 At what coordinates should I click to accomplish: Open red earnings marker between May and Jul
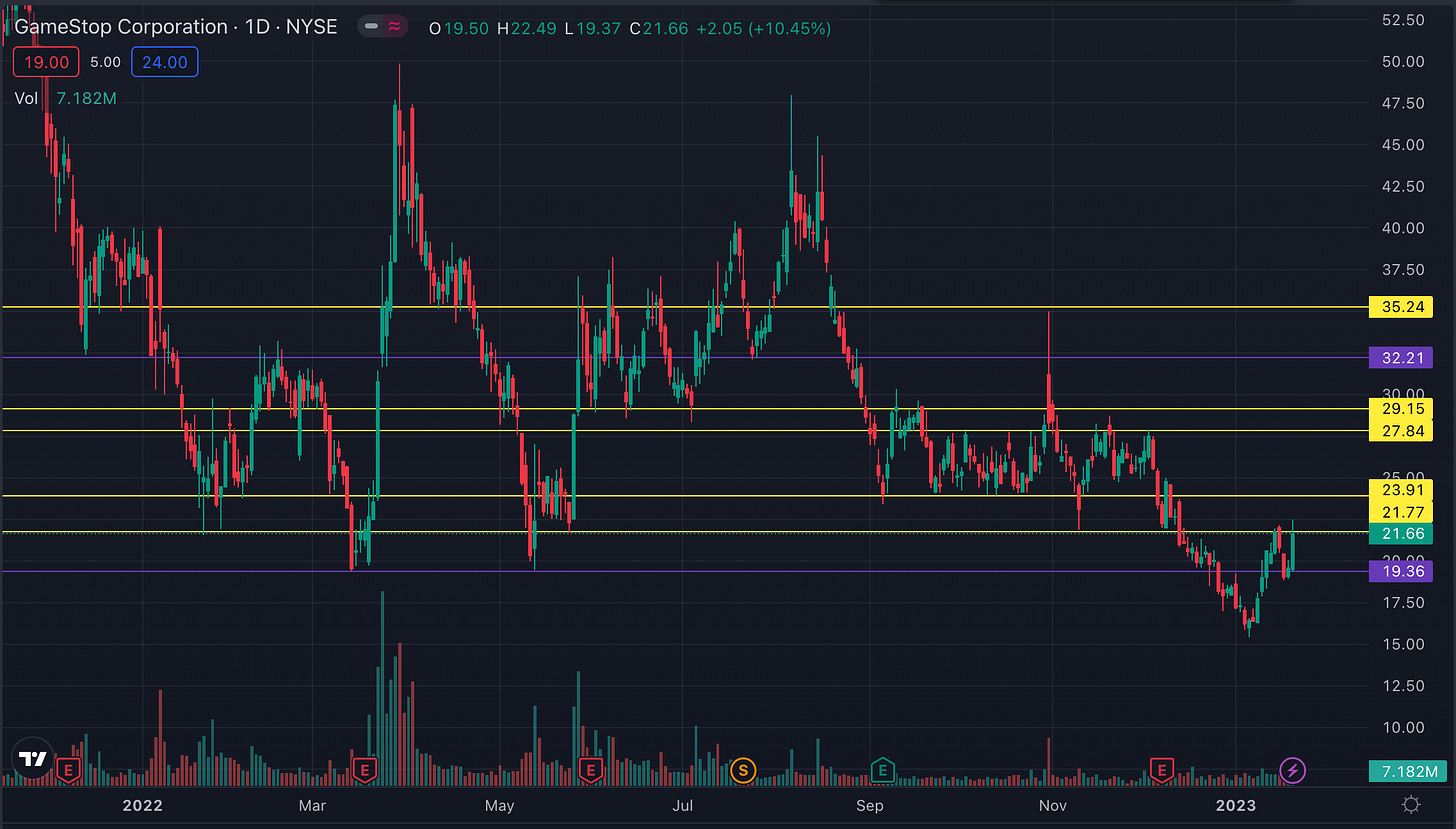(590, 769)
